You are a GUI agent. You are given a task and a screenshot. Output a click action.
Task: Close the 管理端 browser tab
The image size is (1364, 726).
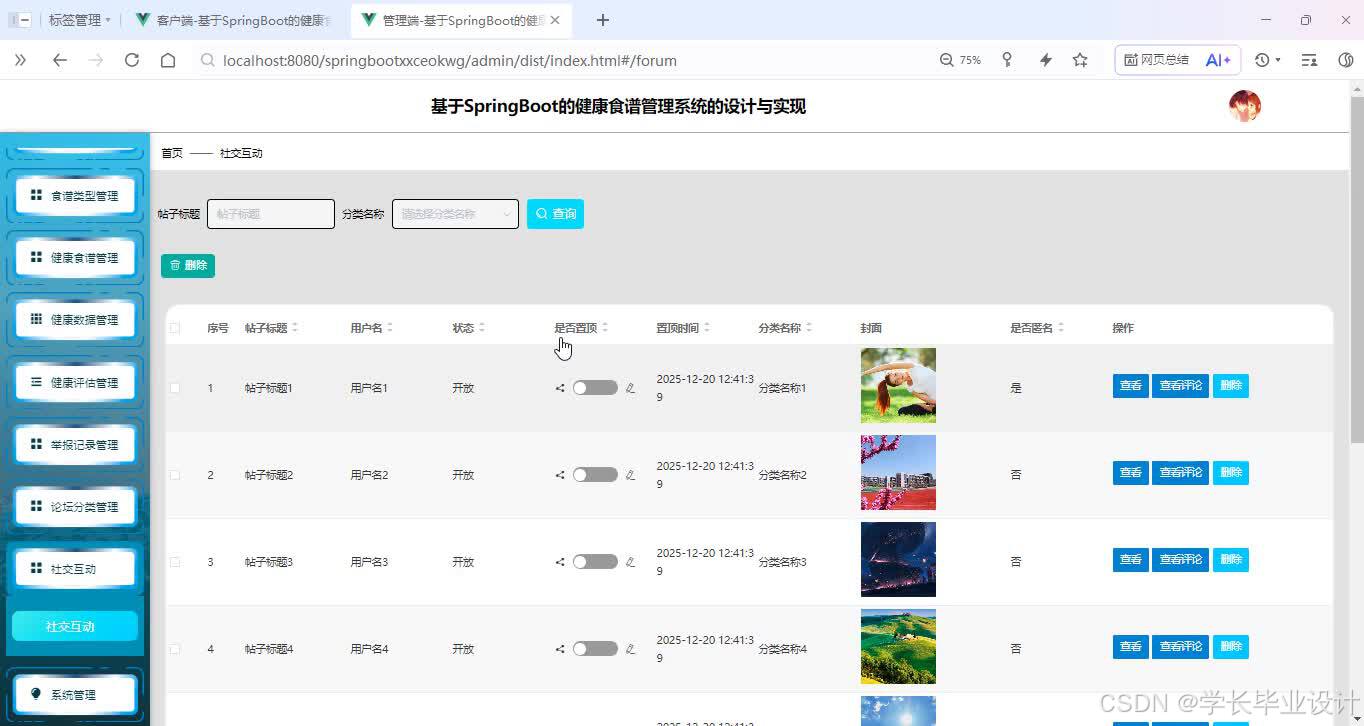pyautogui.click(x=556, y=20)
